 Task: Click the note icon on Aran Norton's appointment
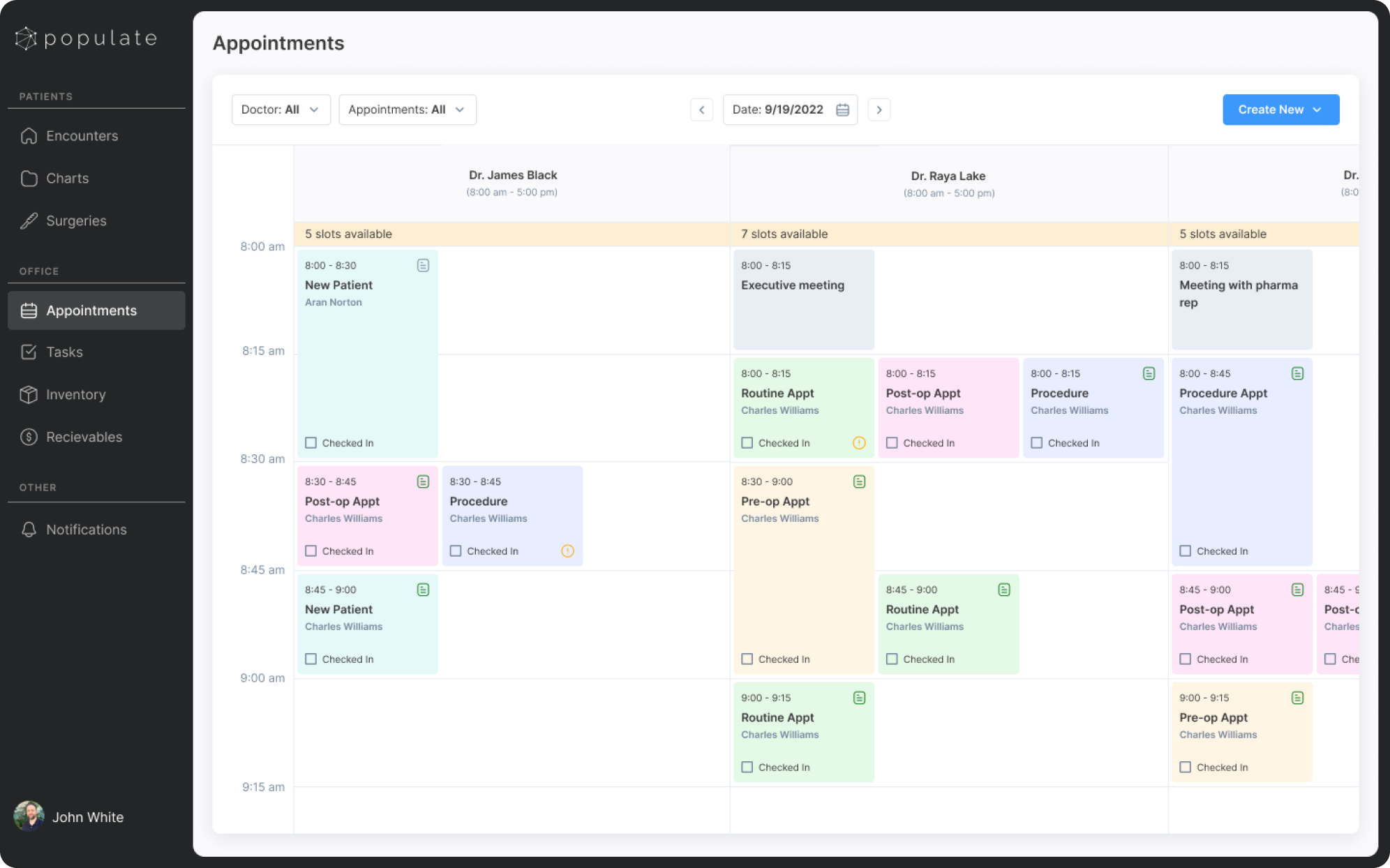[424, 265]
